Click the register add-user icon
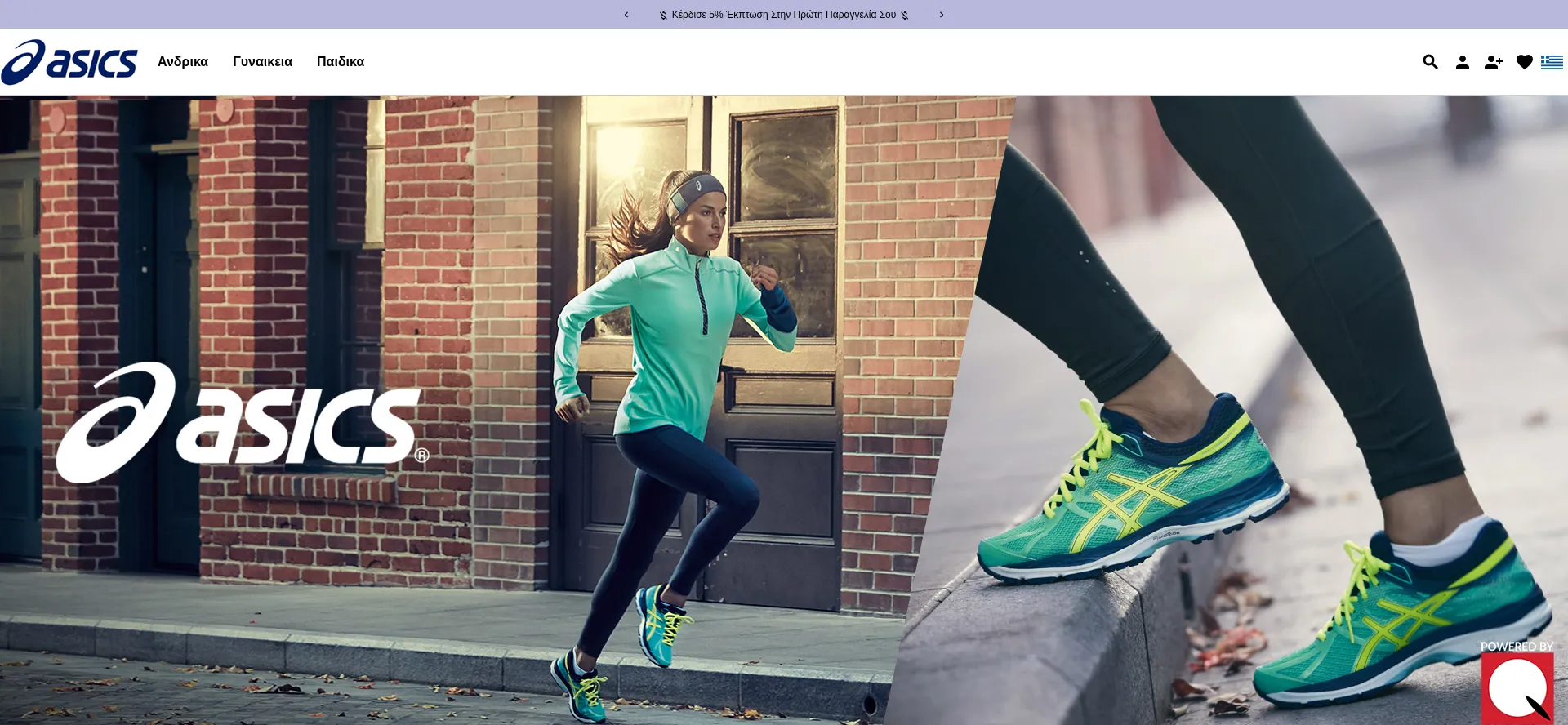 [x=1493, y=62]
